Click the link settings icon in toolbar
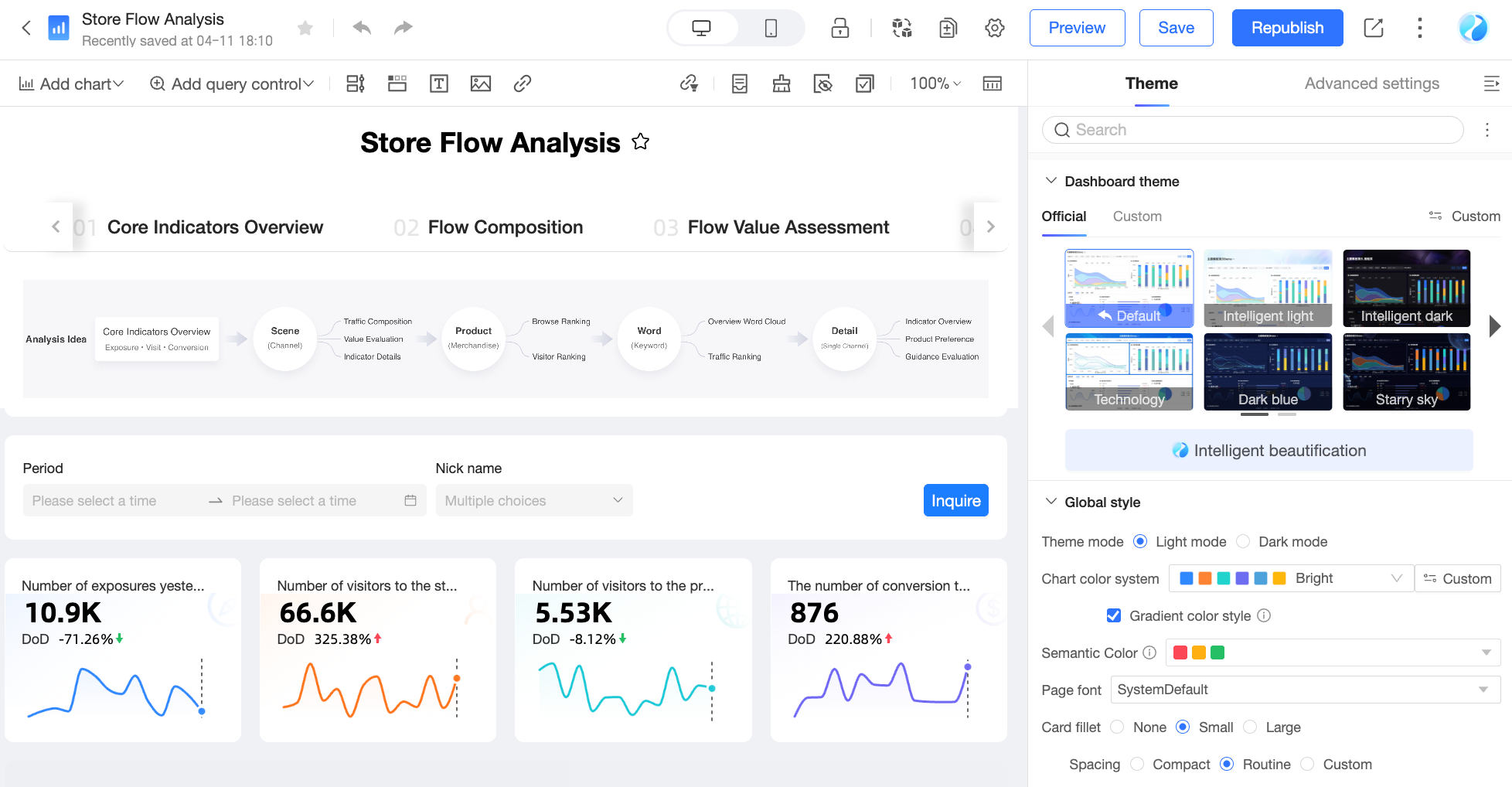 click(x=689, y=83)
